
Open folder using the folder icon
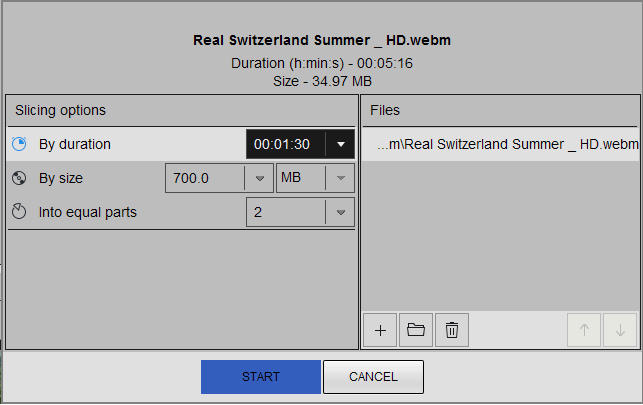pos(416,330)
